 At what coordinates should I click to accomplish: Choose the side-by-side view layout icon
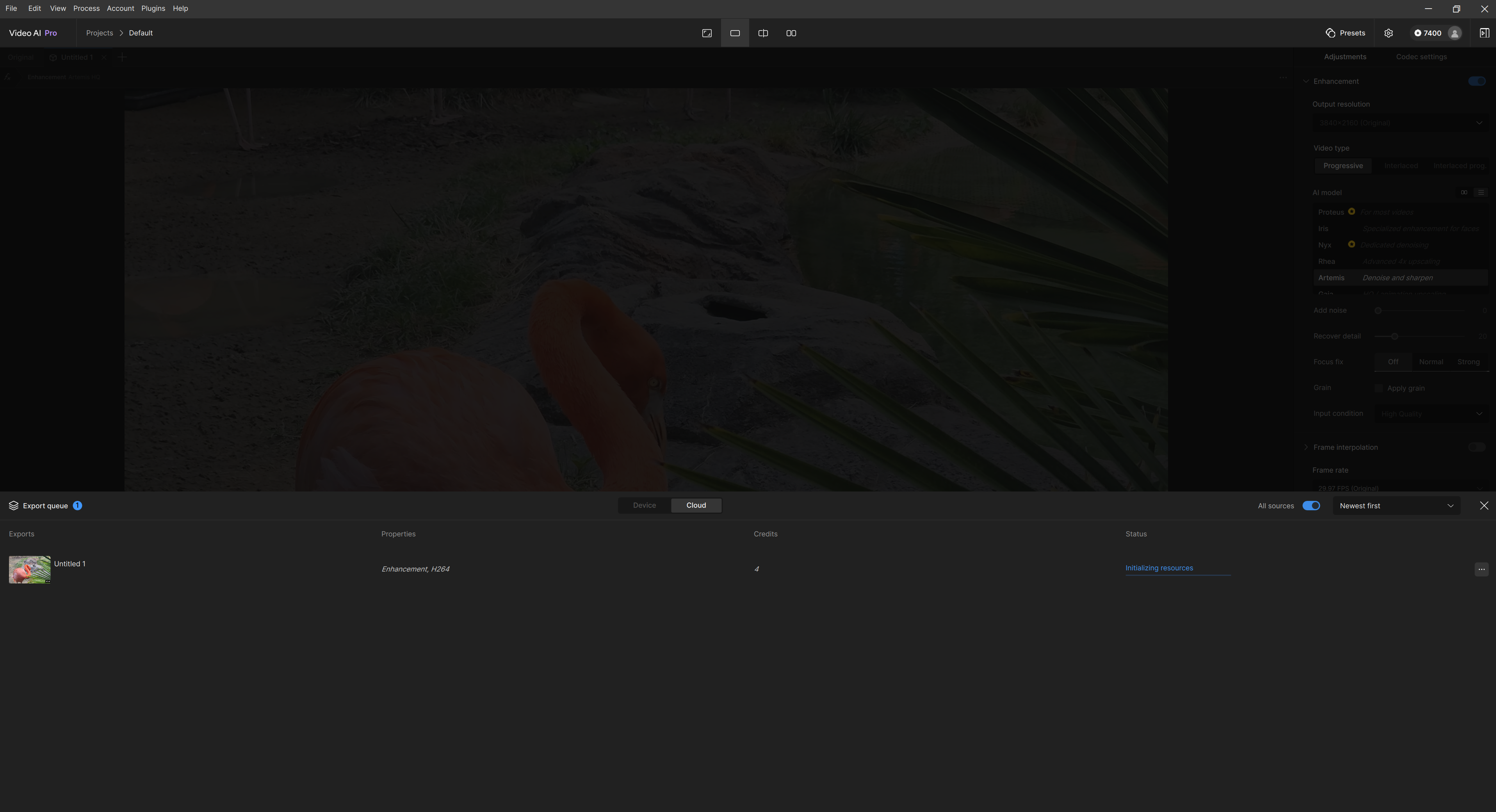pos(791,33)
